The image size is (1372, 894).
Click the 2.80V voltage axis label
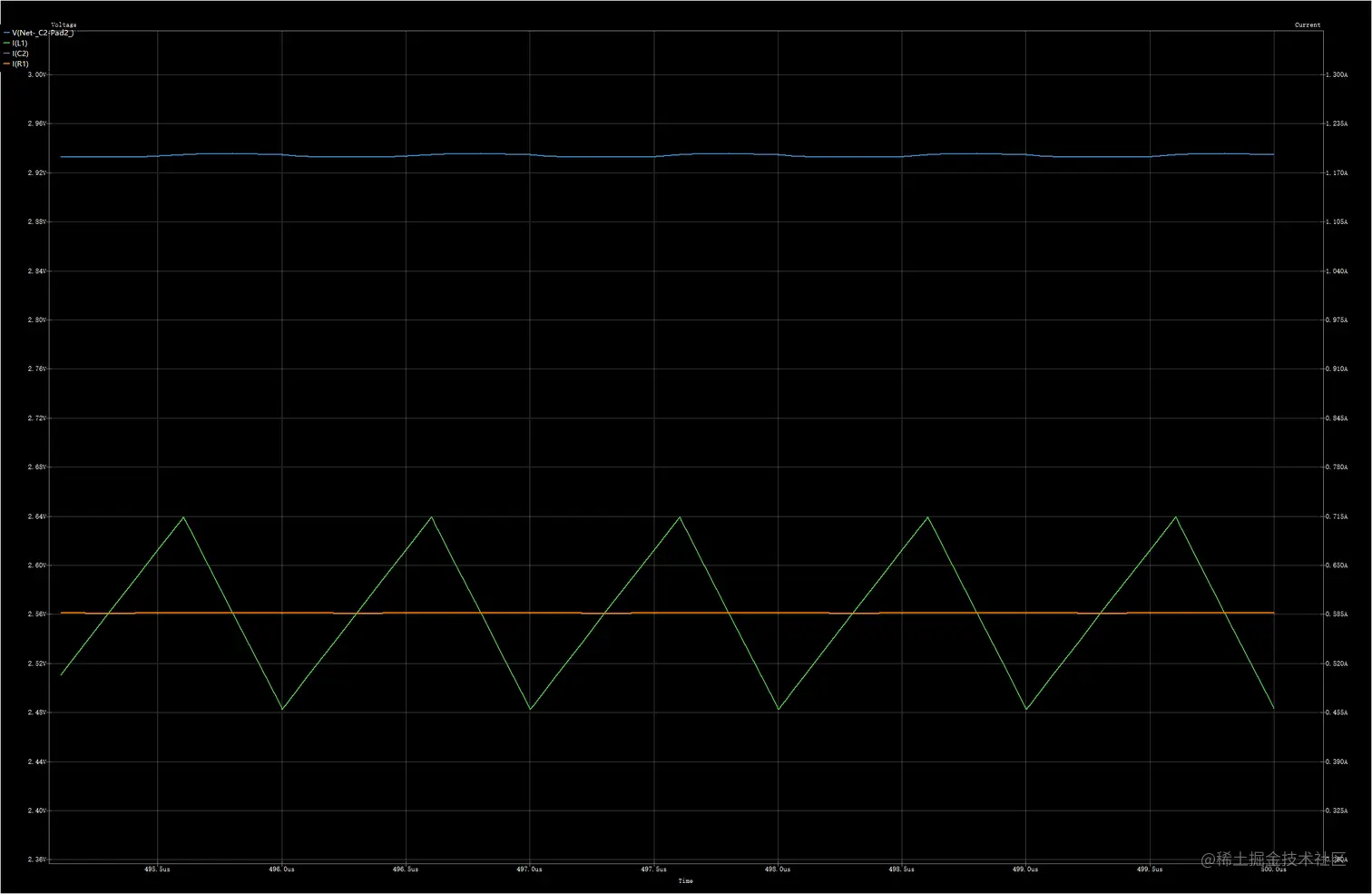pyautogui.click(x=36, y=319)
